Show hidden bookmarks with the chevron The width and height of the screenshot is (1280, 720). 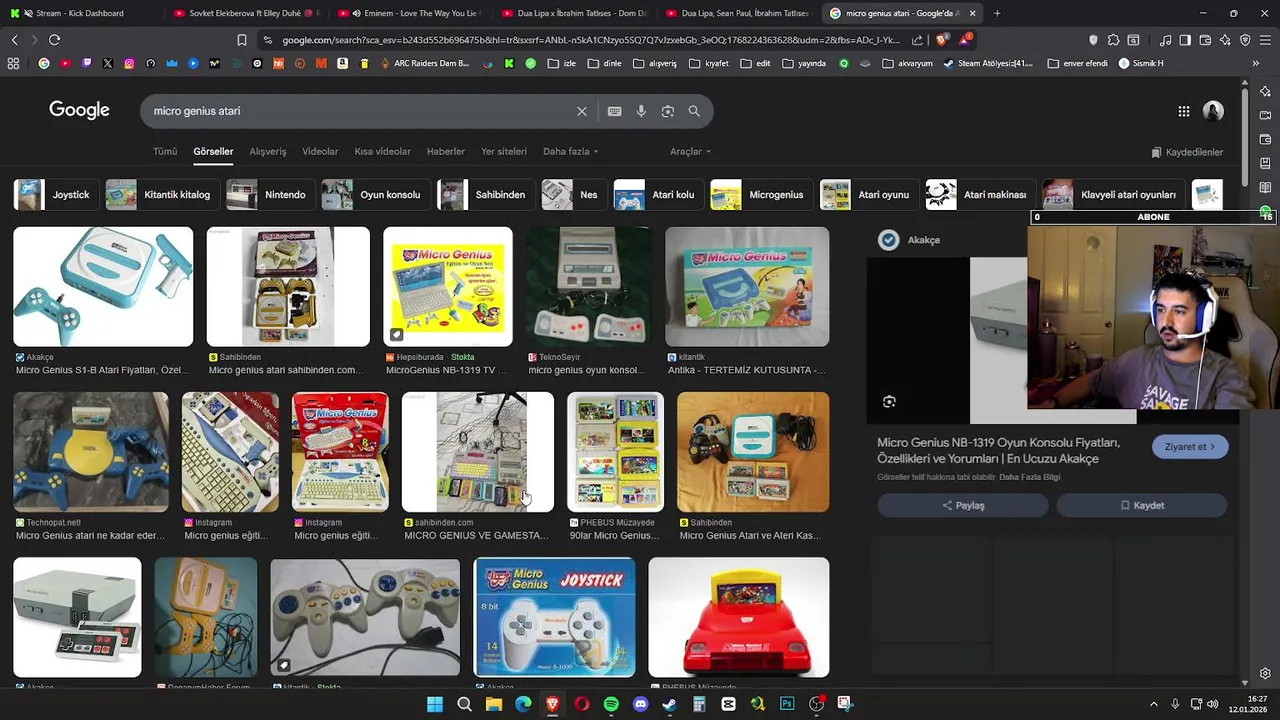coord(1255,63)
